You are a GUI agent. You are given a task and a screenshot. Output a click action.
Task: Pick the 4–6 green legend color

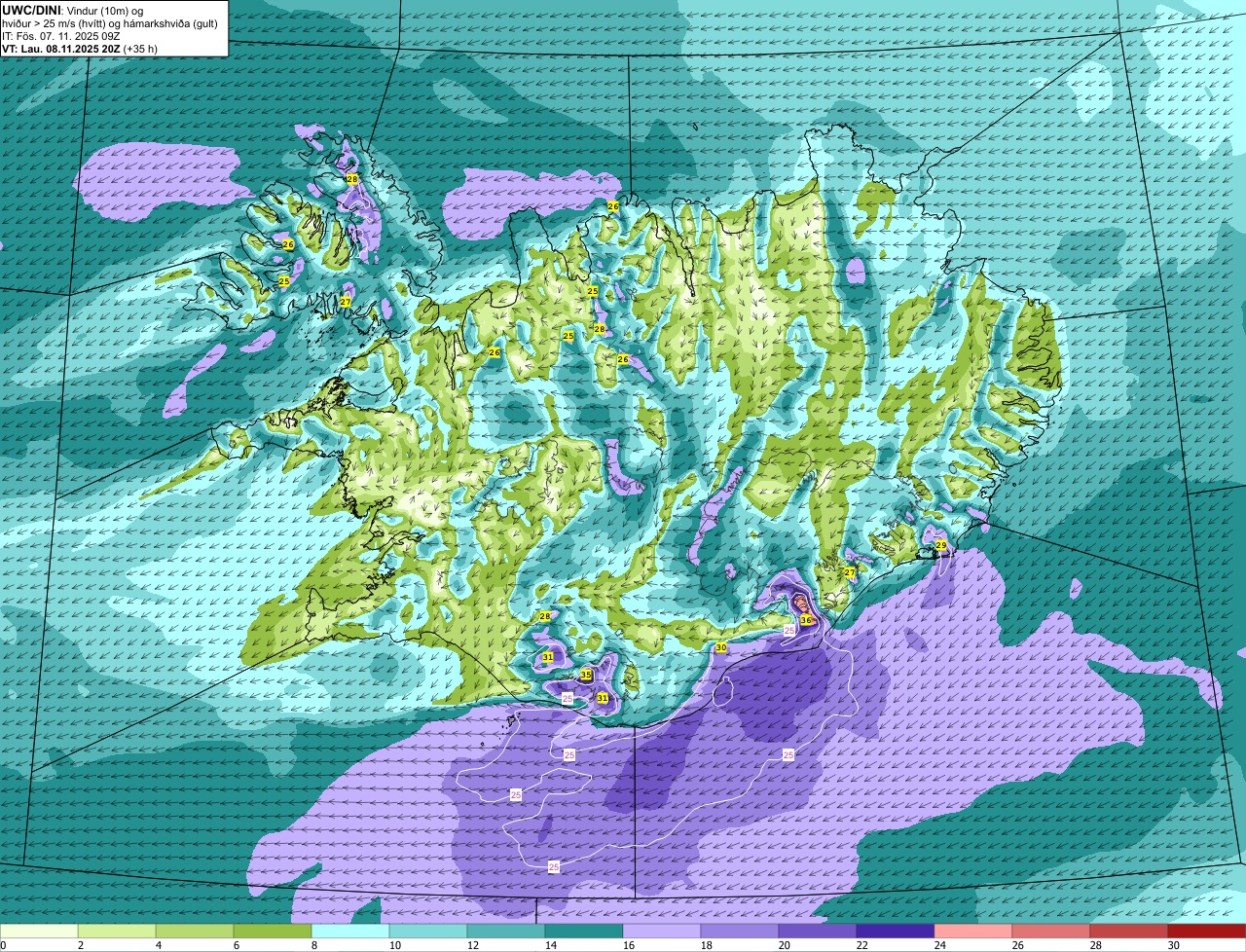pos(195,932)
